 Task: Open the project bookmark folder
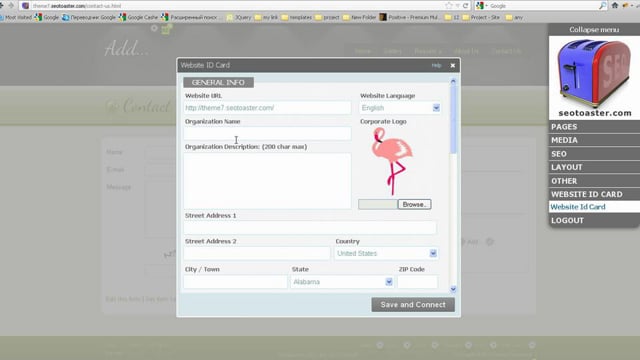point(327,17)
